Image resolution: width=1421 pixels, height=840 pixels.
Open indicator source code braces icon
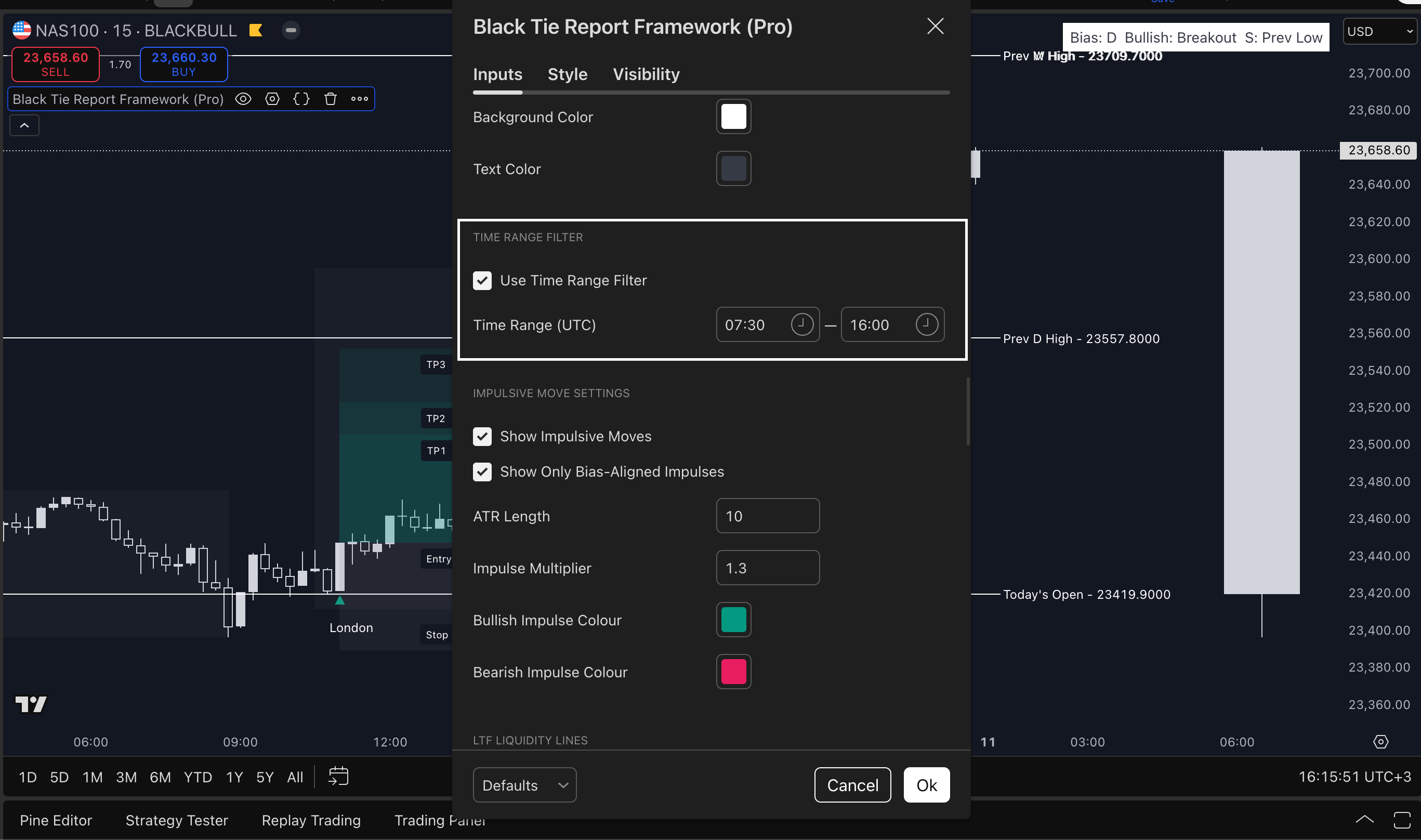(x=301, y=99)
